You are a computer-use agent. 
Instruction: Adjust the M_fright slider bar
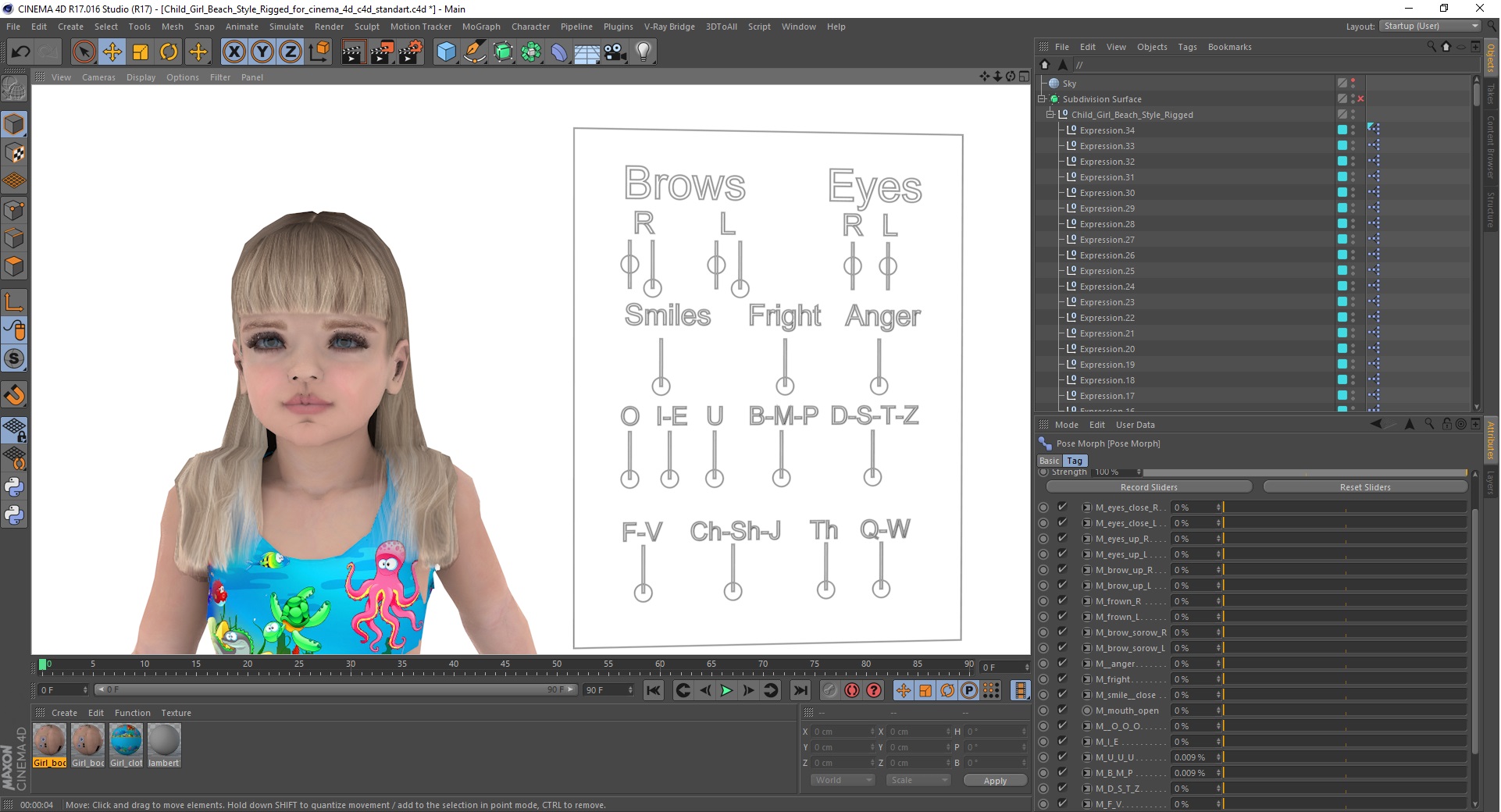click(x=1345, y=679)
